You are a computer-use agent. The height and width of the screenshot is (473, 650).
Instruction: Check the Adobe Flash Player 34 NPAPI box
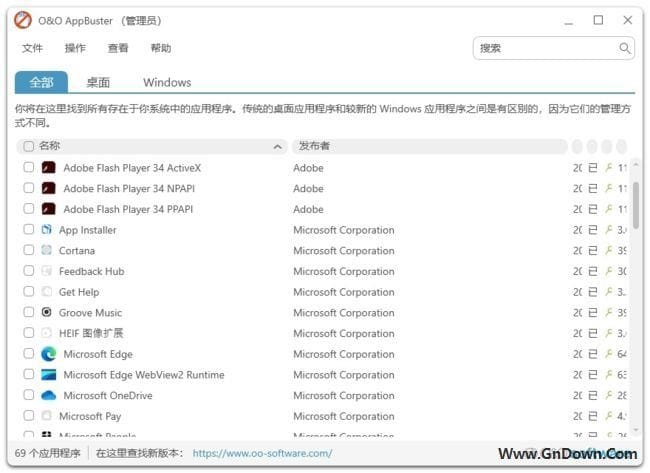(x=29, y=188)
